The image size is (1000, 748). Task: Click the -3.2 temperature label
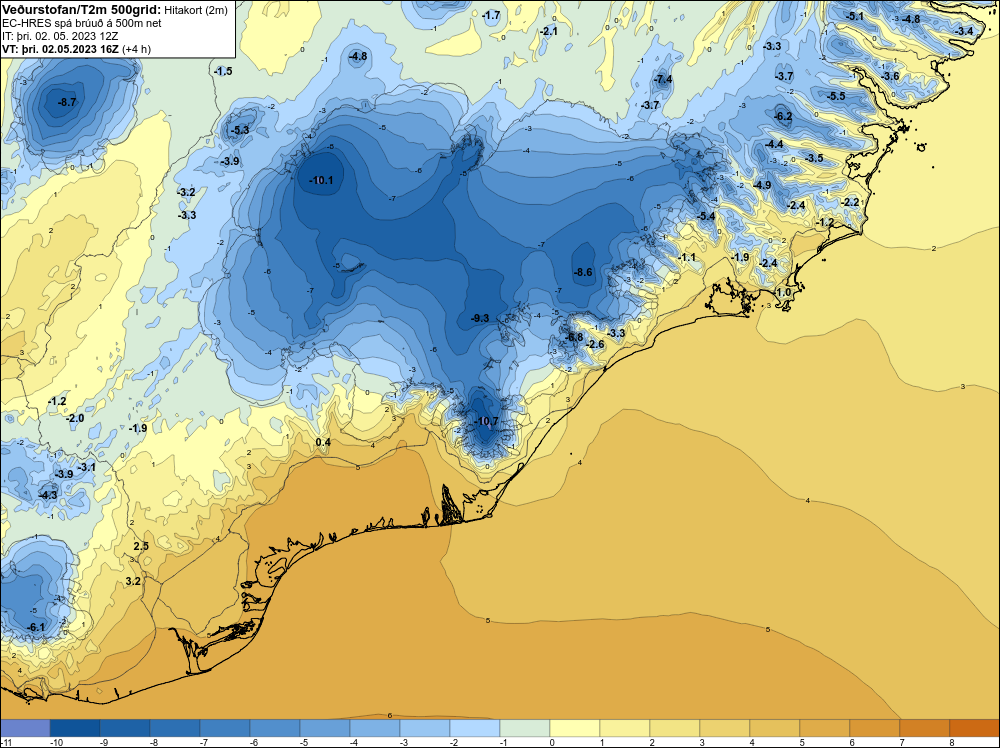(186, 192)
